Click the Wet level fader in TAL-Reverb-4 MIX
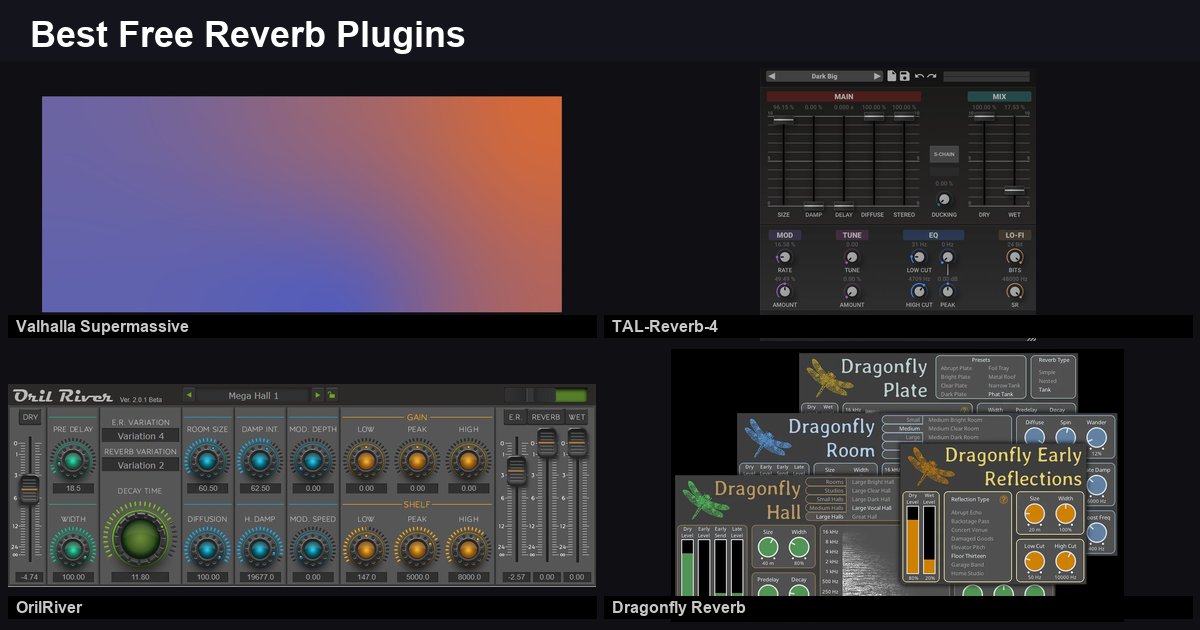 point(1013,190)
